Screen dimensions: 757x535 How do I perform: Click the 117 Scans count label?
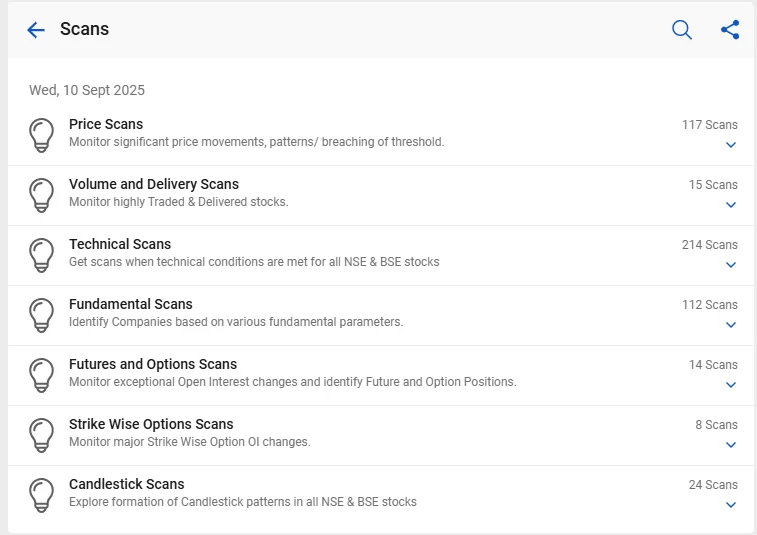pyautogui.click(x=710, y=125)
